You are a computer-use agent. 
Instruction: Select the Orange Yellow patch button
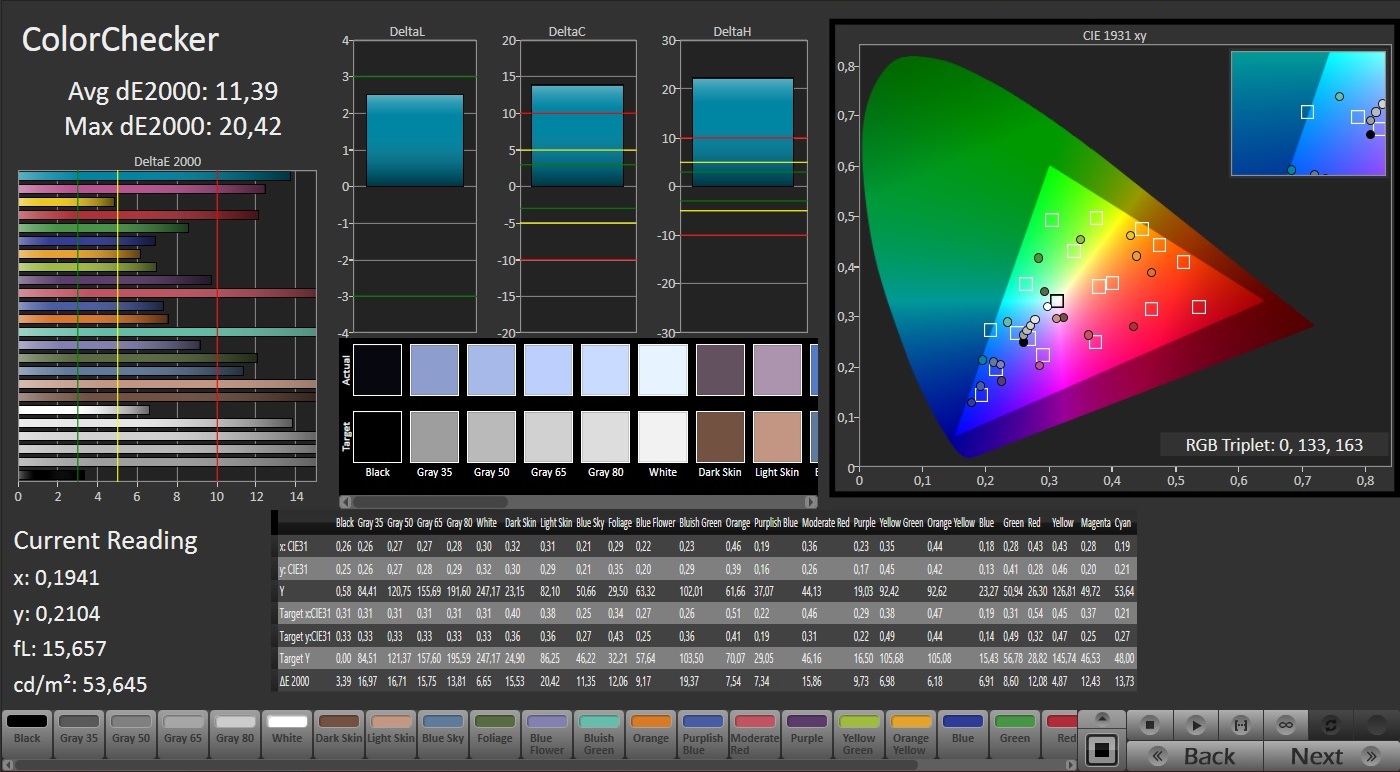911,733
